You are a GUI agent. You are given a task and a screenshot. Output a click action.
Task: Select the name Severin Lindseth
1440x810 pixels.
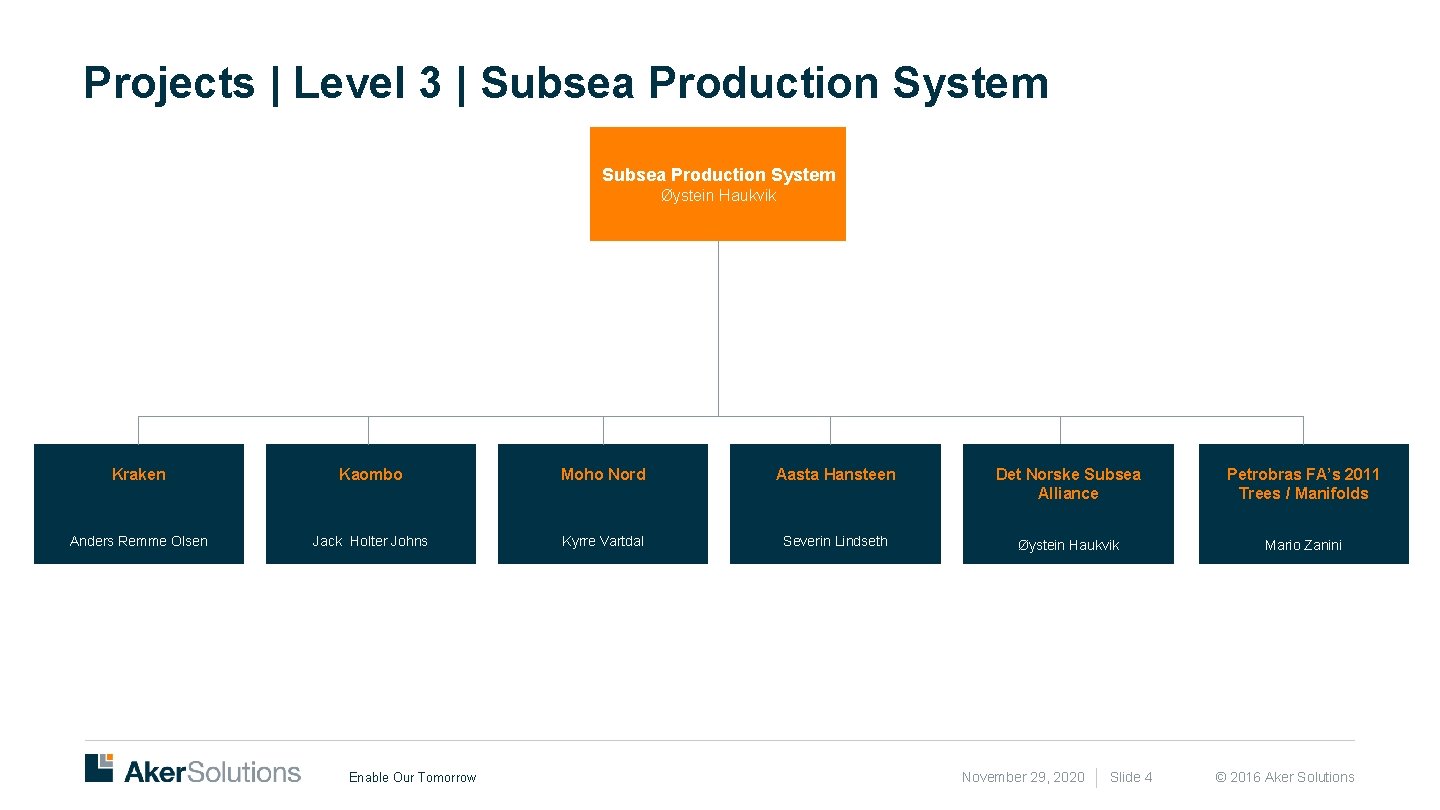coord(835,541)
